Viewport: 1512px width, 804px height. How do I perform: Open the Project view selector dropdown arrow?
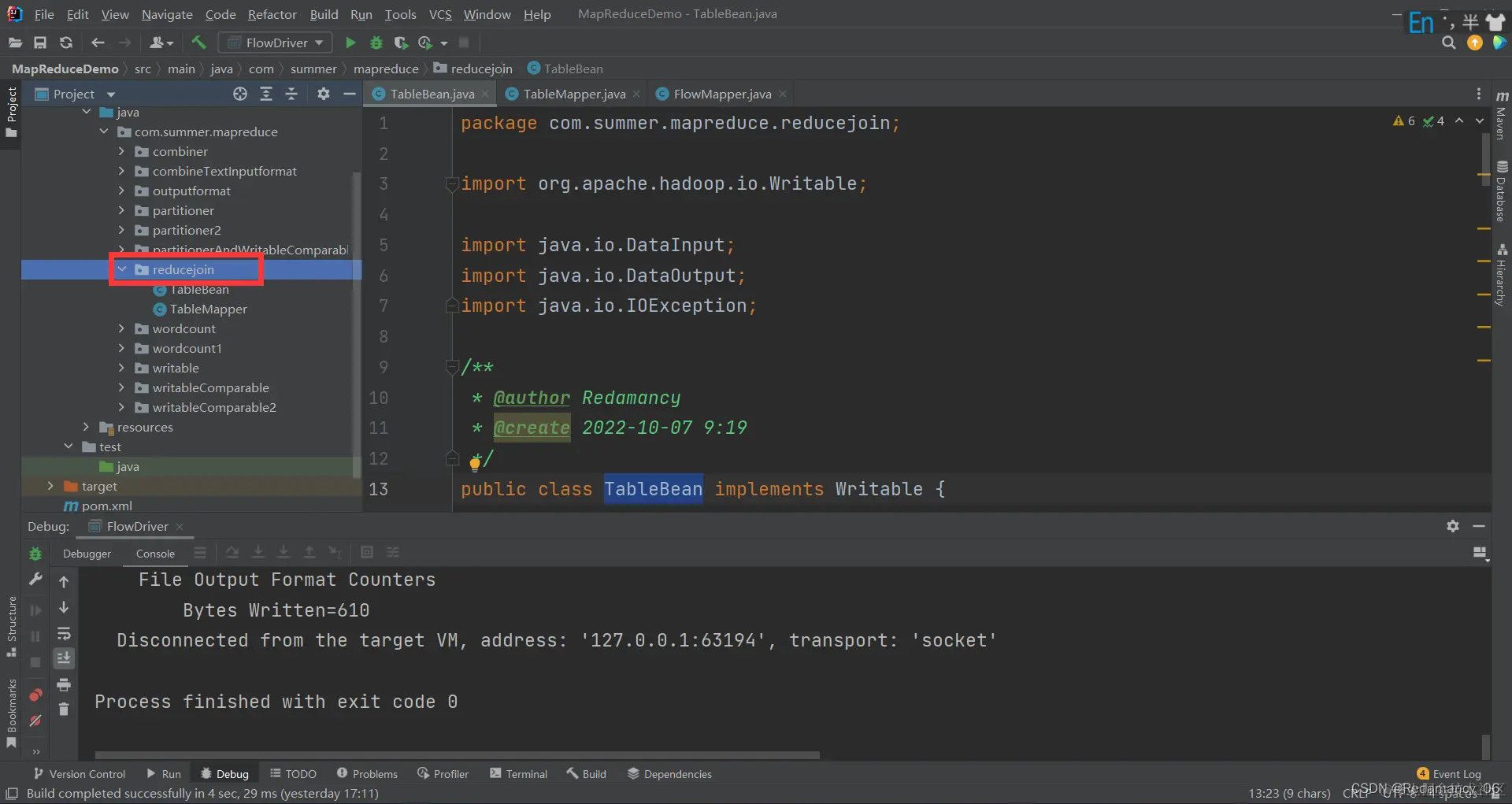tap(111, 94)
